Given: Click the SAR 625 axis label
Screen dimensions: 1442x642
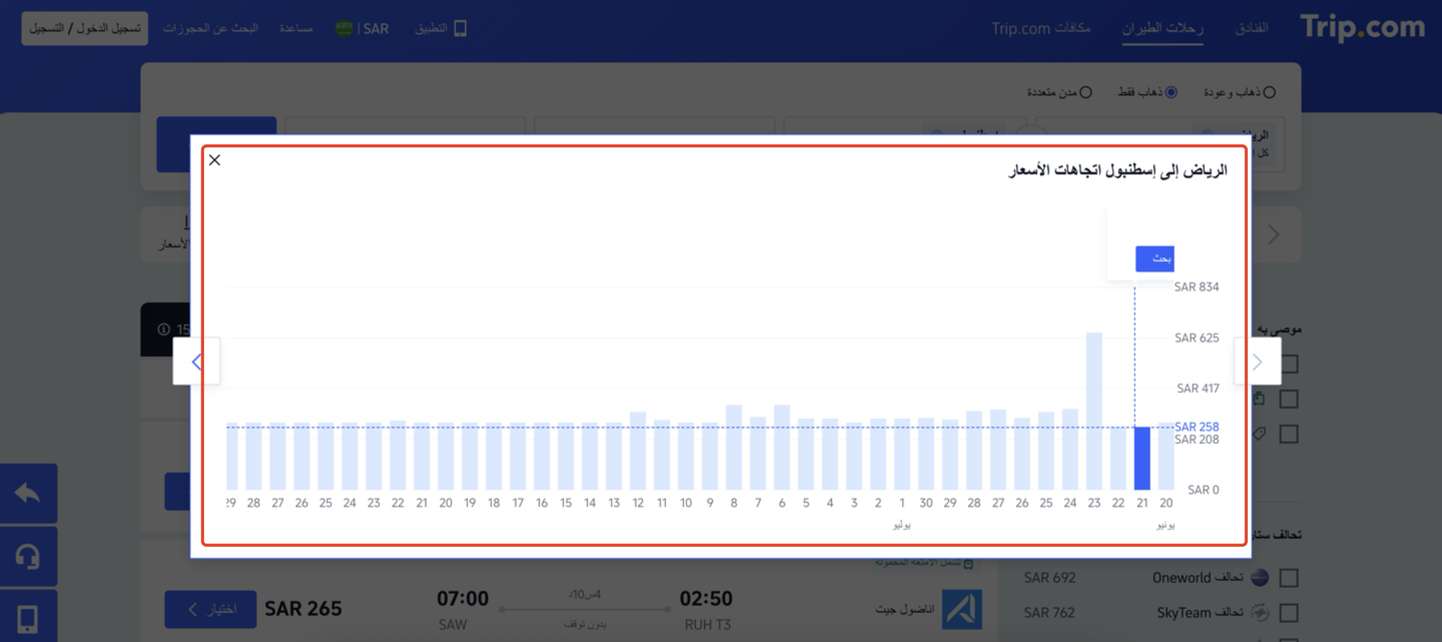Looking at the screenshot, I should click(1197, 338).
